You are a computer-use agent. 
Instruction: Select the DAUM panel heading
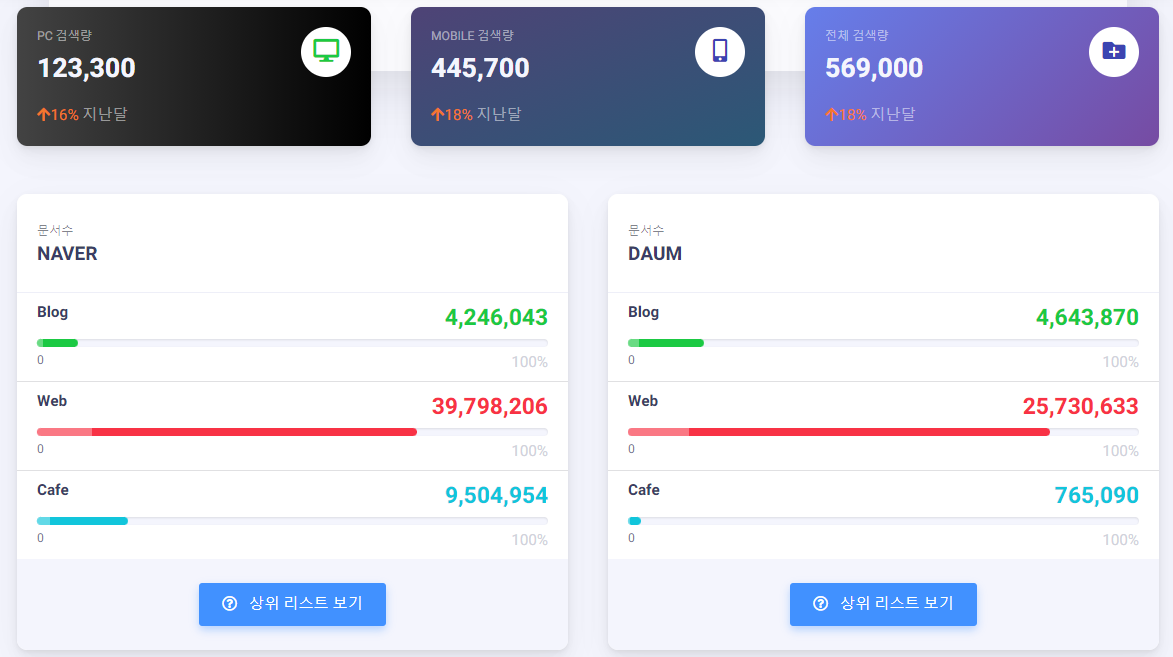click(x=654, y=253)
